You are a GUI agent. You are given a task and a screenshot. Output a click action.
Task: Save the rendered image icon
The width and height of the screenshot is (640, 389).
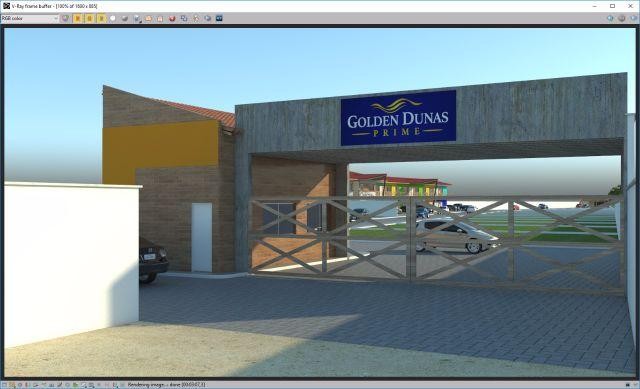pos(137,18)
